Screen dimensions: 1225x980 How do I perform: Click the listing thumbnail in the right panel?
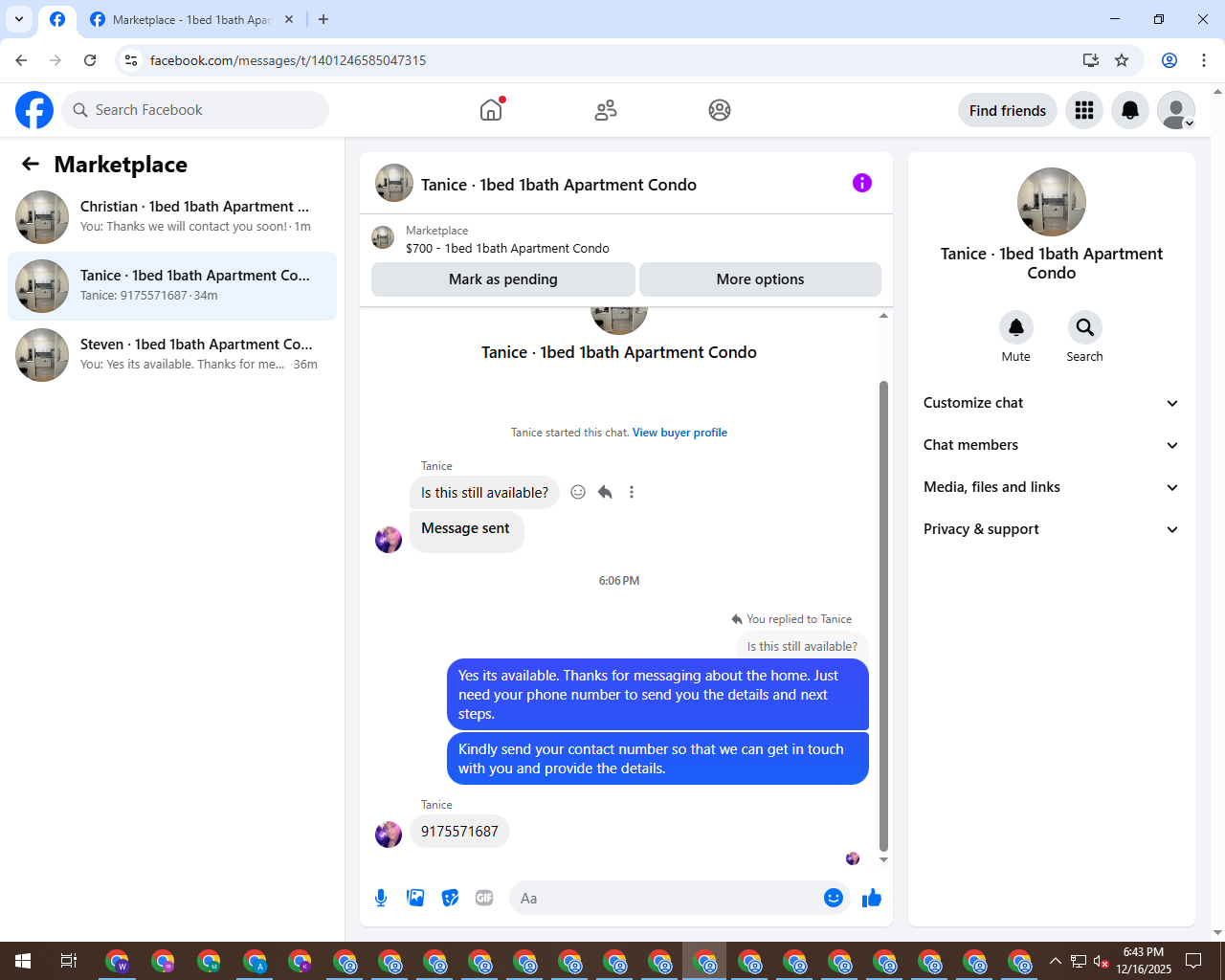[1052, 202]
